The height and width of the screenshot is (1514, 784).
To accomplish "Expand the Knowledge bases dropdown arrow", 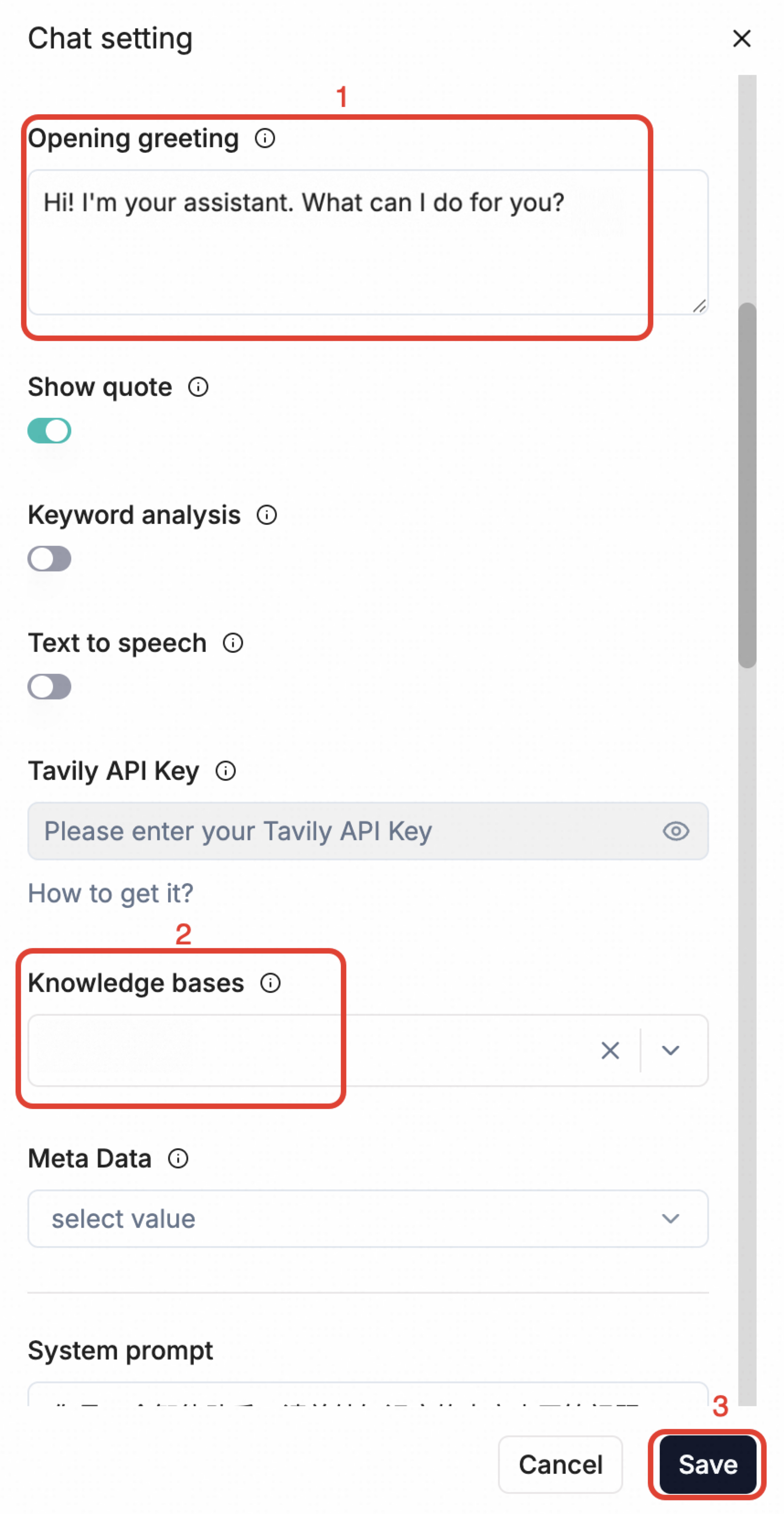I will tap(670, 1050).
